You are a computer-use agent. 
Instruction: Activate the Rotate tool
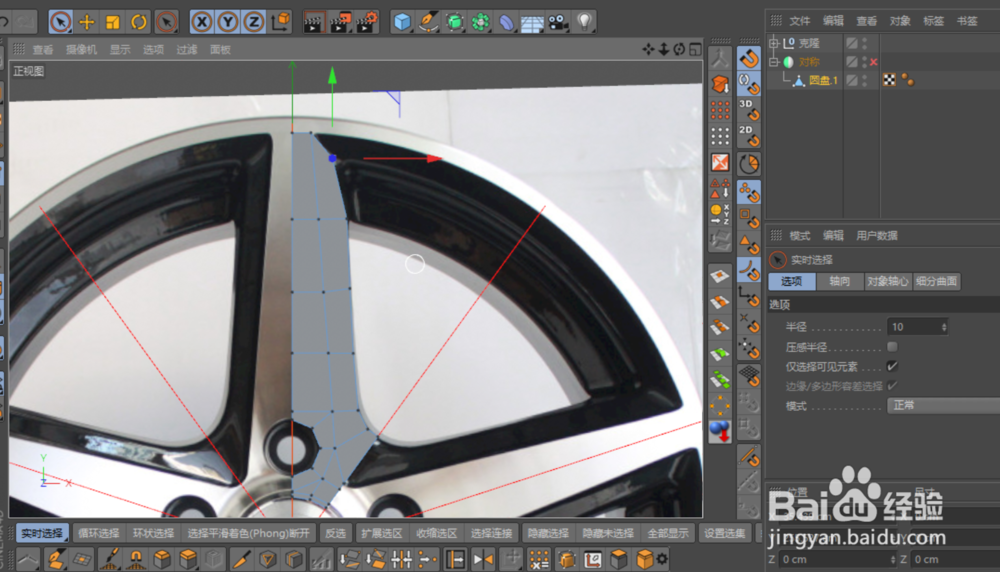[138, 22]
